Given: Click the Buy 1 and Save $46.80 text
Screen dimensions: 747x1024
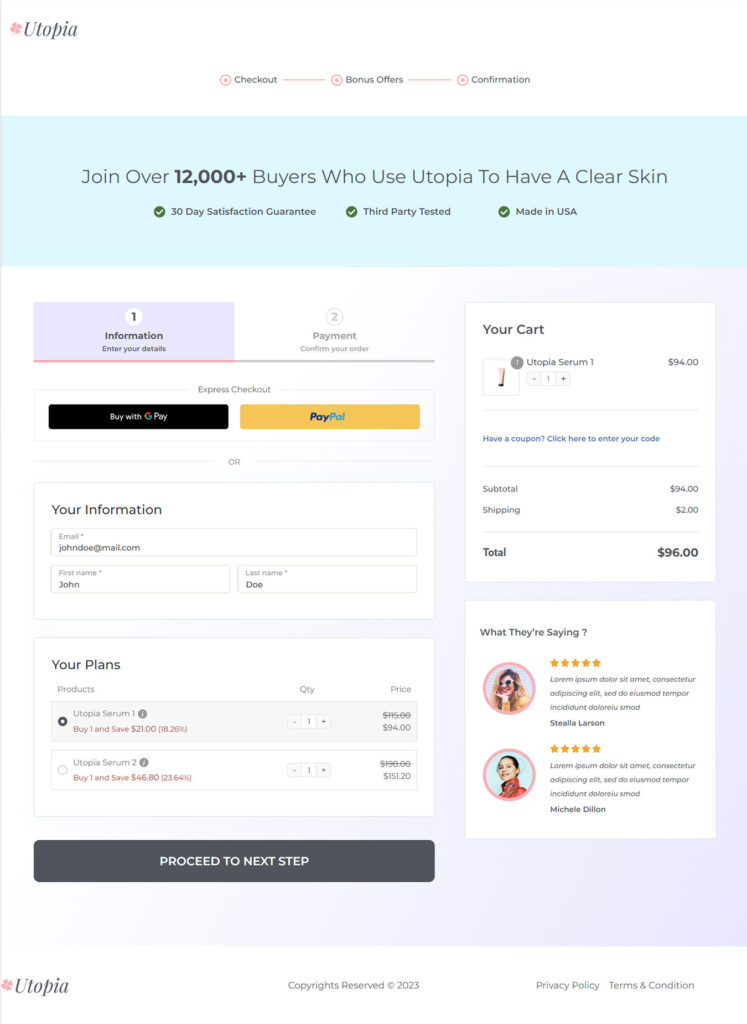Looking at the screenshot, I should tap(132, 778).
